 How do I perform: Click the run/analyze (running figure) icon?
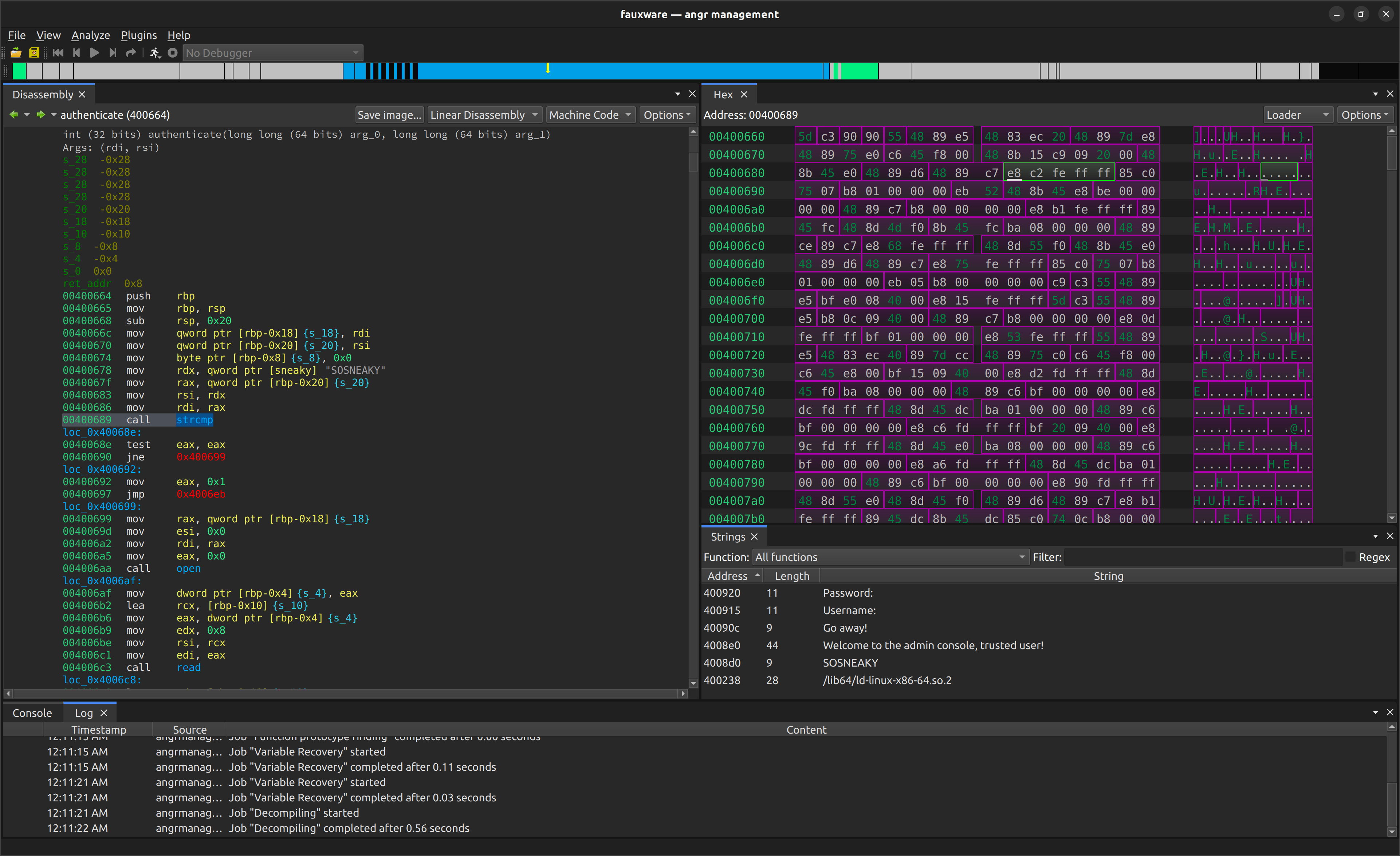pyautogui.click(x=154, y=52)
